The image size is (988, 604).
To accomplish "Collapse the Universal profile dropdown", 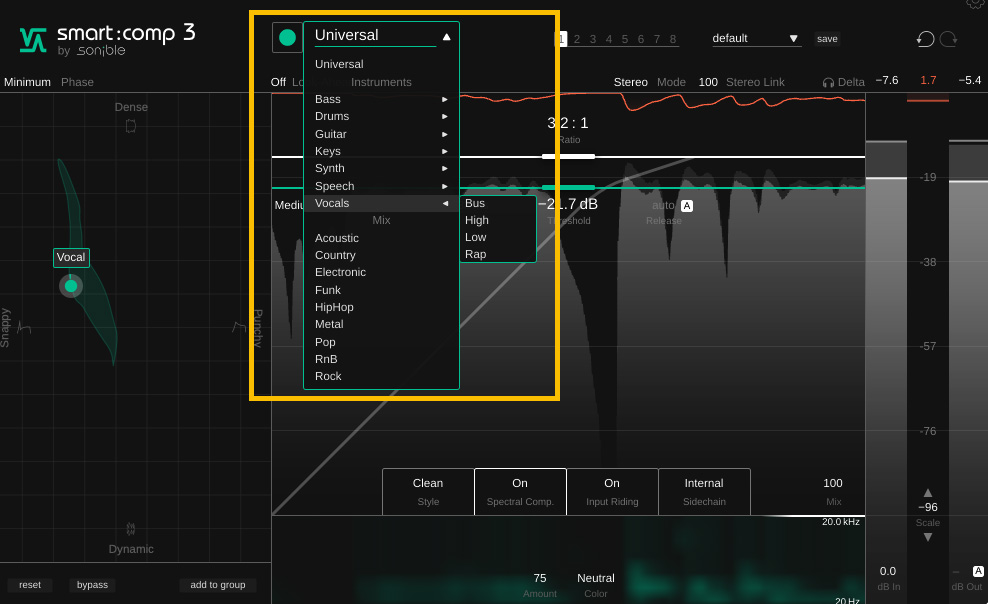I will pyautogui.click(x=446, y=37).
